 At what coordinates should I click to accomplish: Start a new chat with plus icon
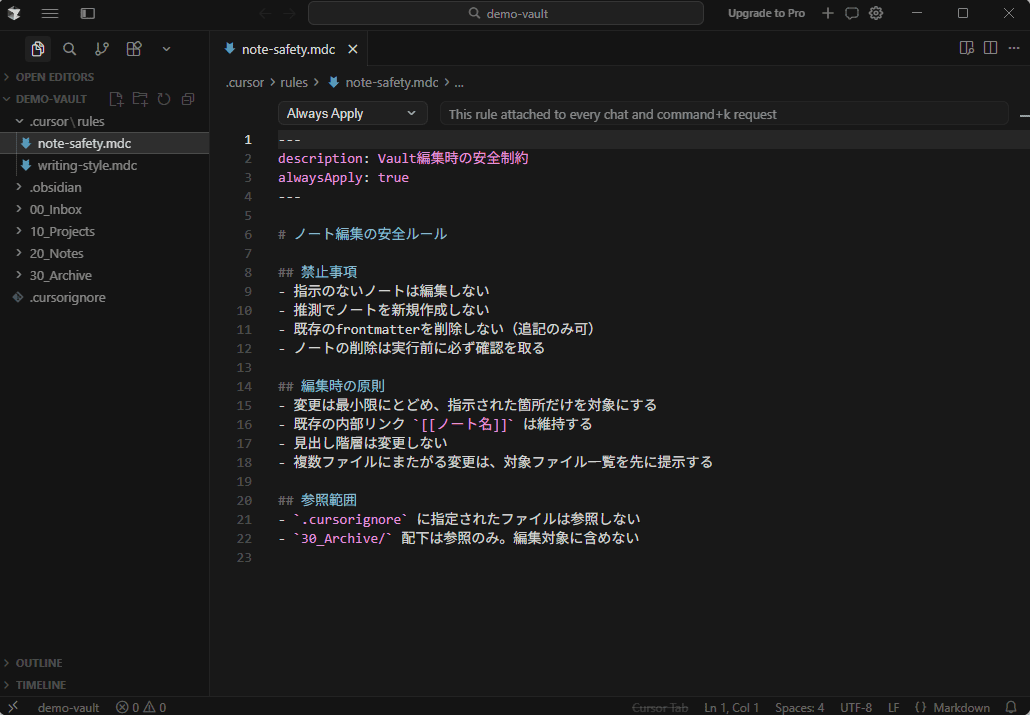[x=828, y=13]
